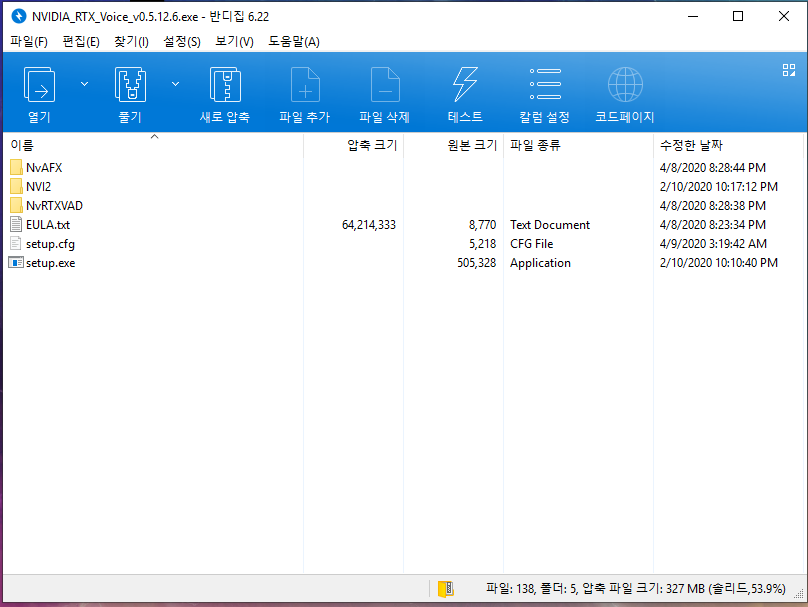Click the Bandizip logo in title bar
The height and width of the screenshot is (607, 808).
tap(19, 16)
